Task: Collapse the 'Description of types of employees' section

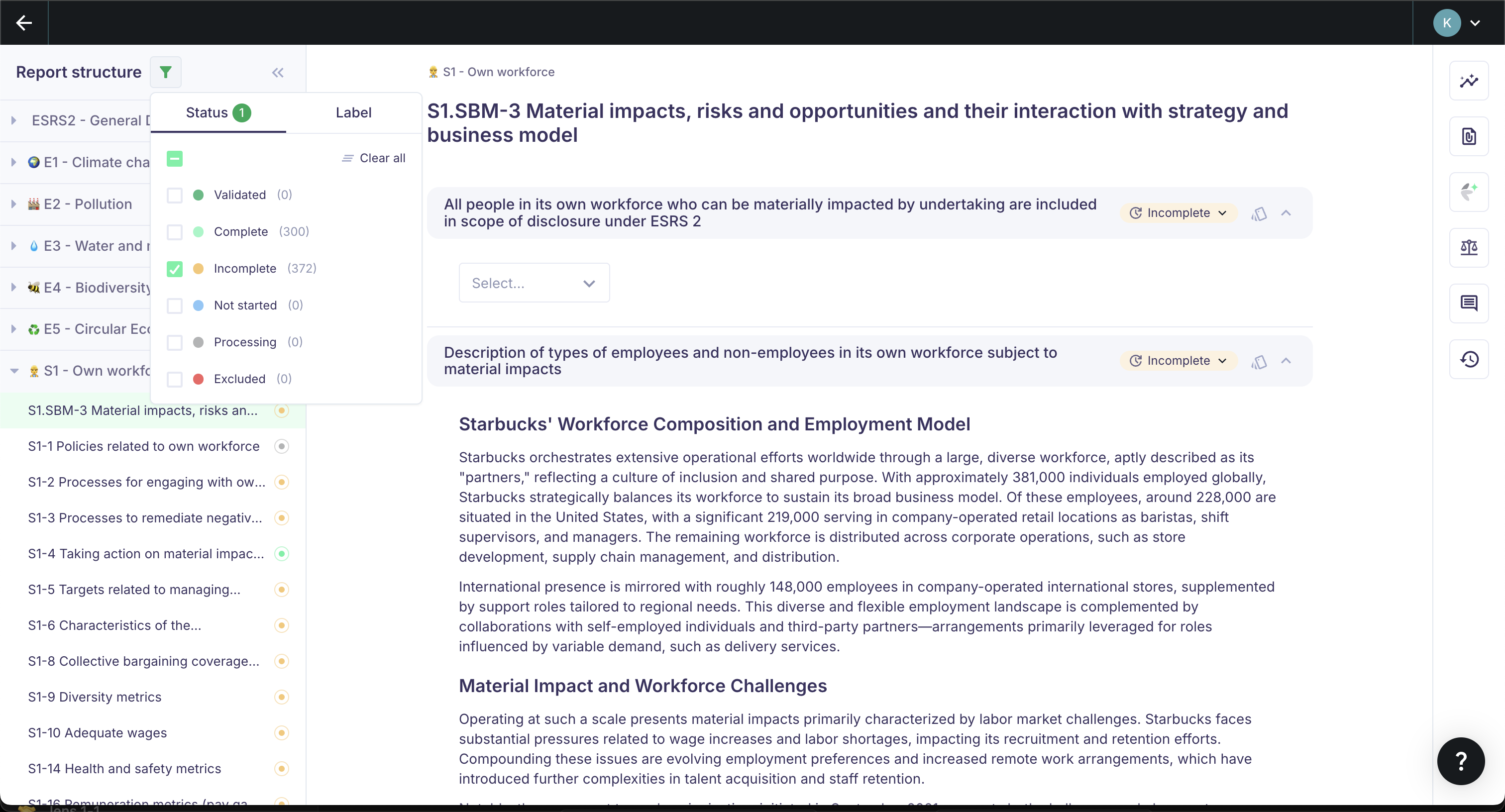Action: click(1286, 361)
